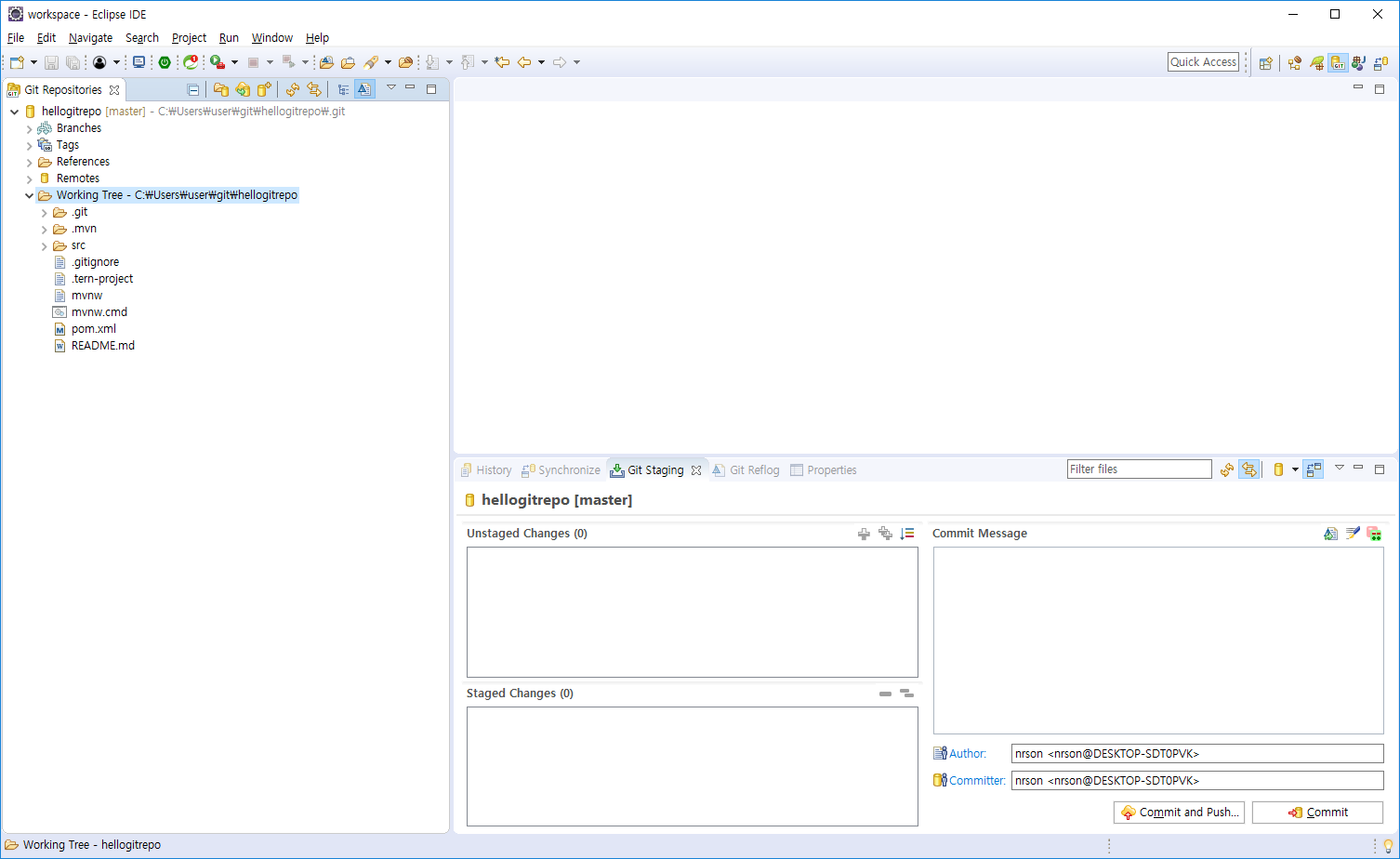
Task: Click the Clone a Git repository icon
Action: 243,89
